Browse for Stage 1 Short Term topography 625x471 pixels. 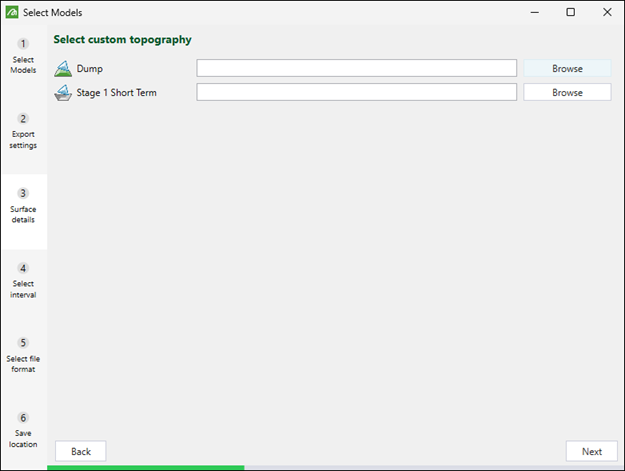tap(567, 92)
